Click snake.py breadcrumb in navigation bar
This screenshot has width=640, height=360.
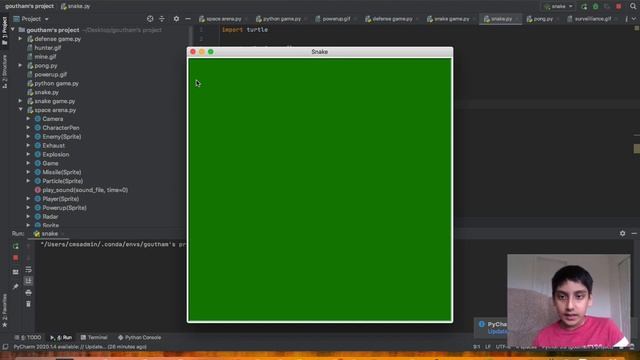(76, 6)
